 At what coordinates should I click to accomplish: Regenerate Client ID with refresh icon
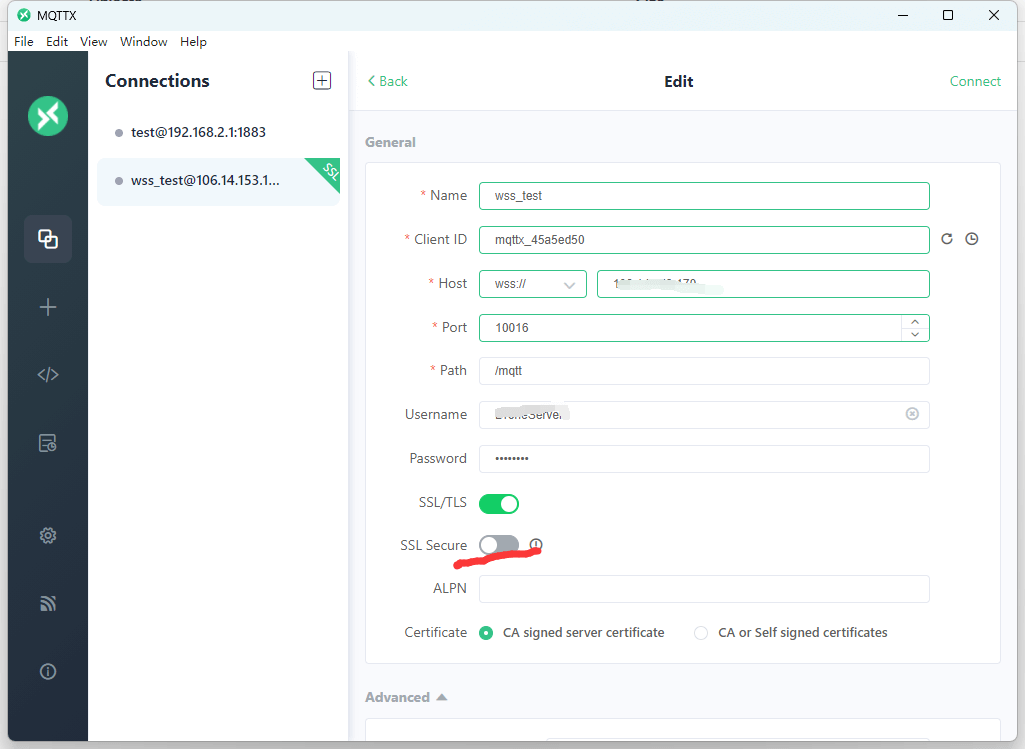947,239
